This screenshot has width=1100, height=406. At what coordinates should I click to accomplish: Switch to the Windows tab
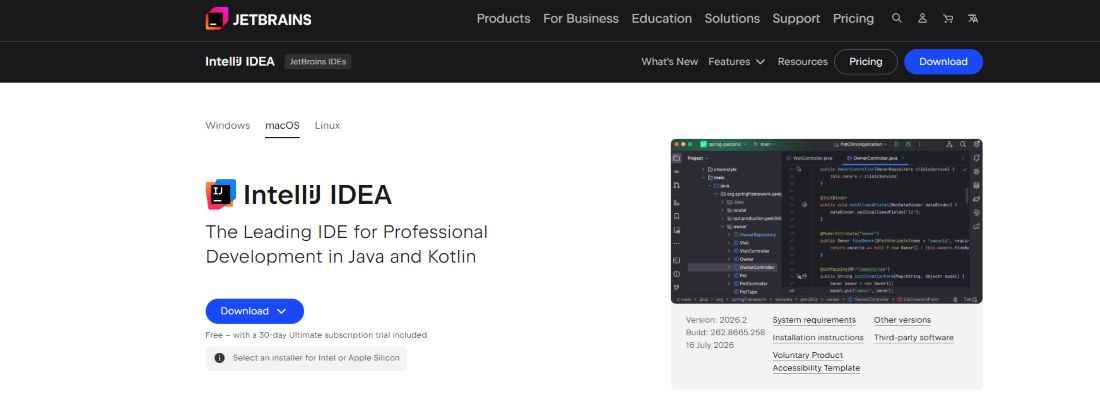pos(227,126)
